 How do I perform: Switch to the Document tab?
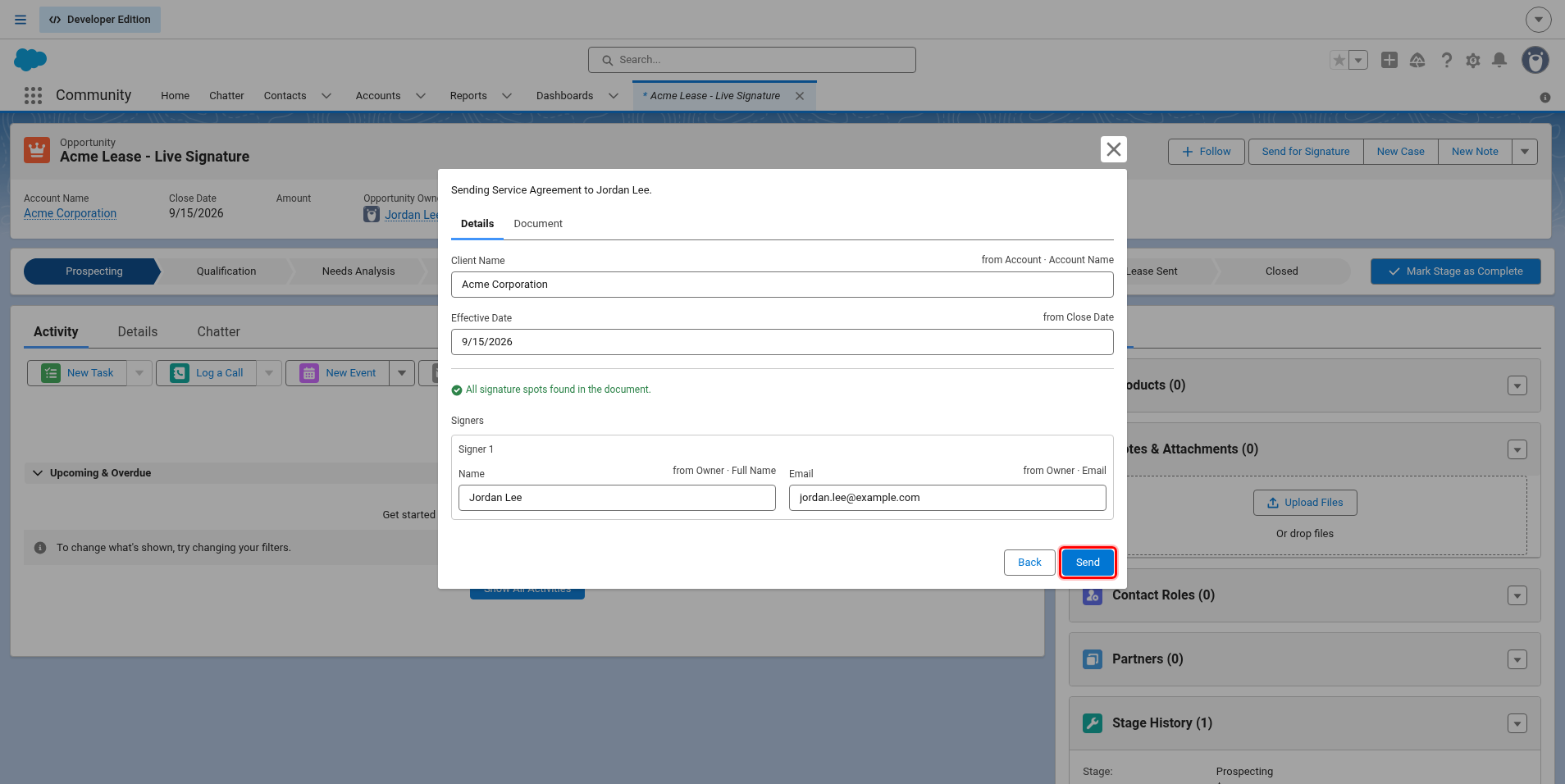[538, 224]
